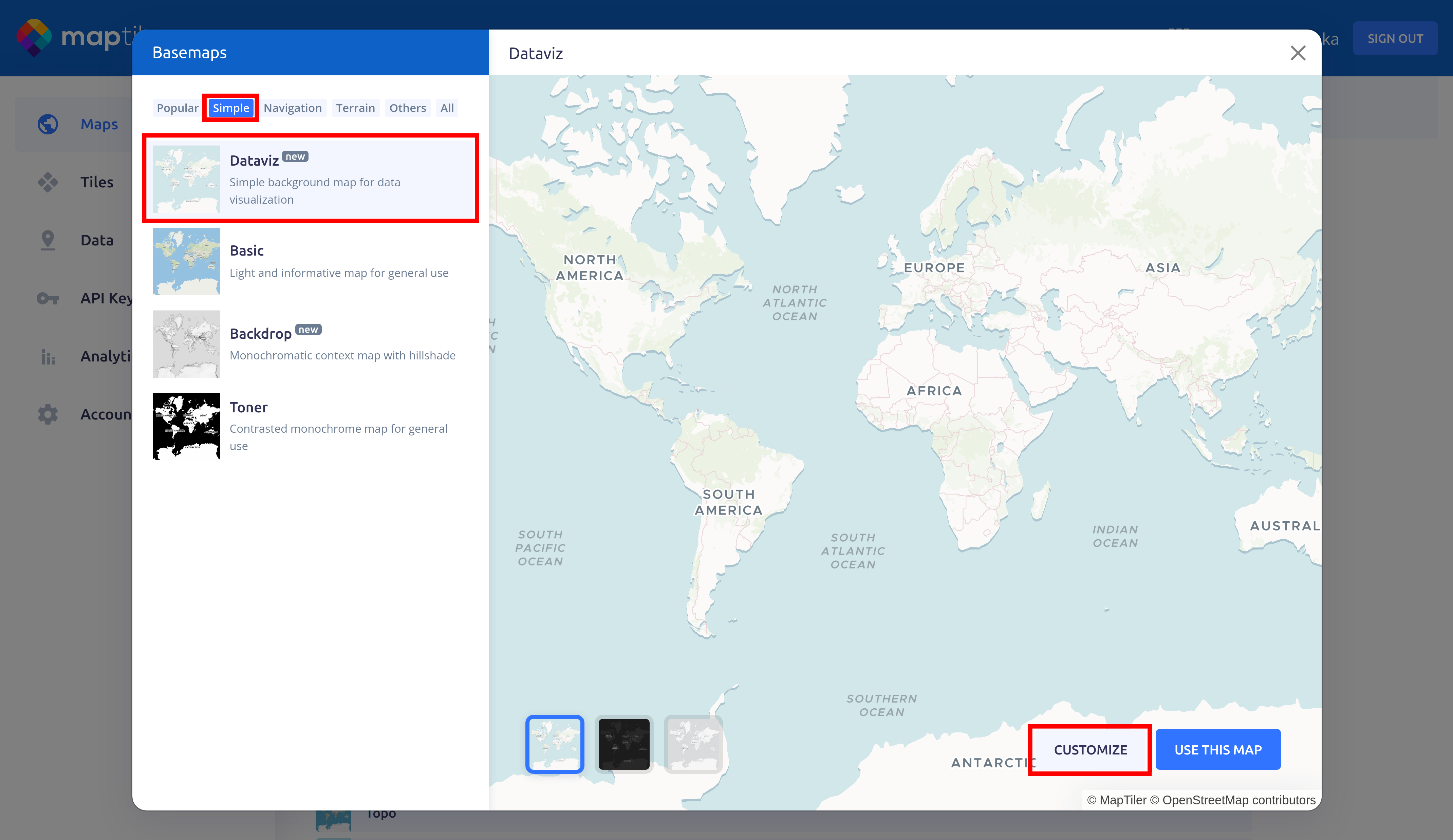Close the Basemaps dialog with X
The image size is (1453, 840).
1297,53
